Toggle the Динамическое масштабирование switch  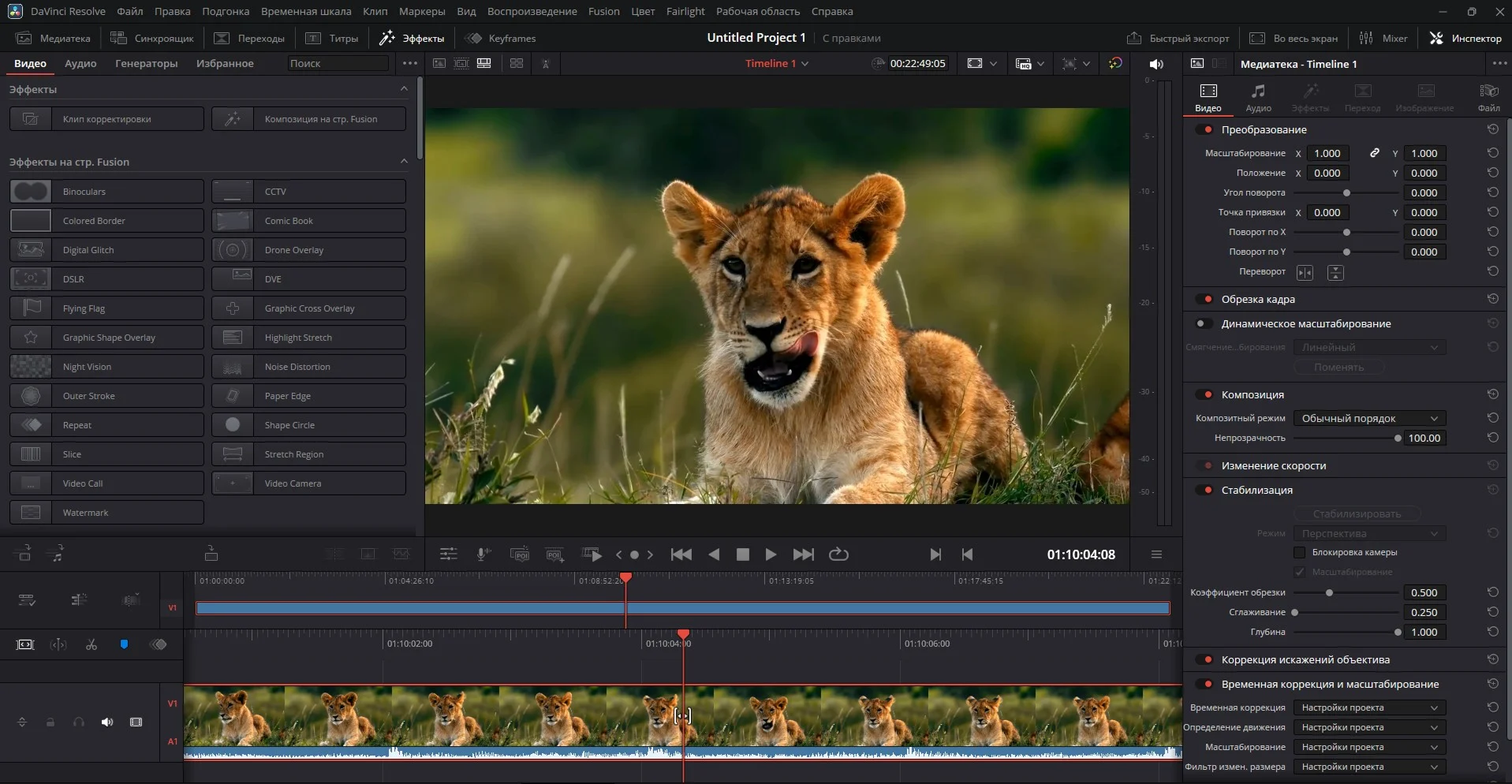pyautogui.click(x=1204, y=323)
